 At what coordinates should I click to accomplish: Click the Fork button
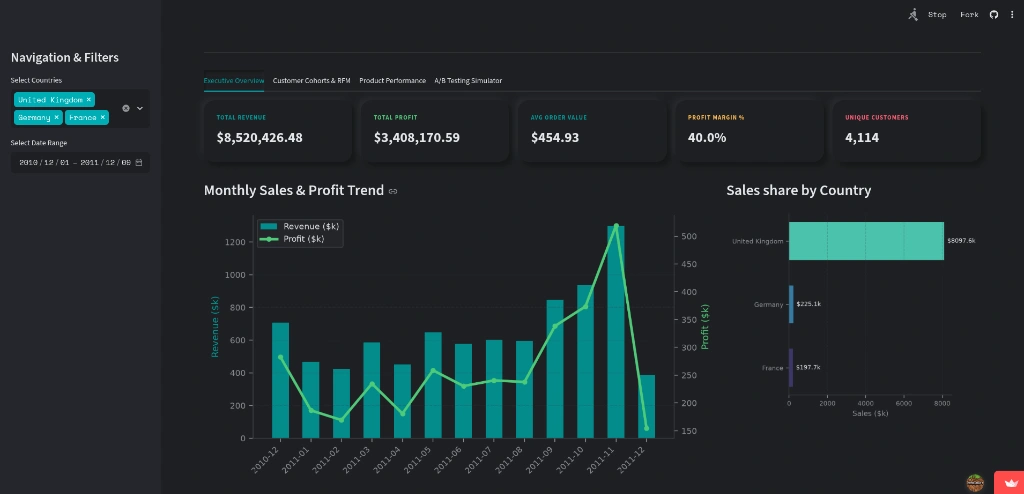pyautogui.click(x=969, y=14)
